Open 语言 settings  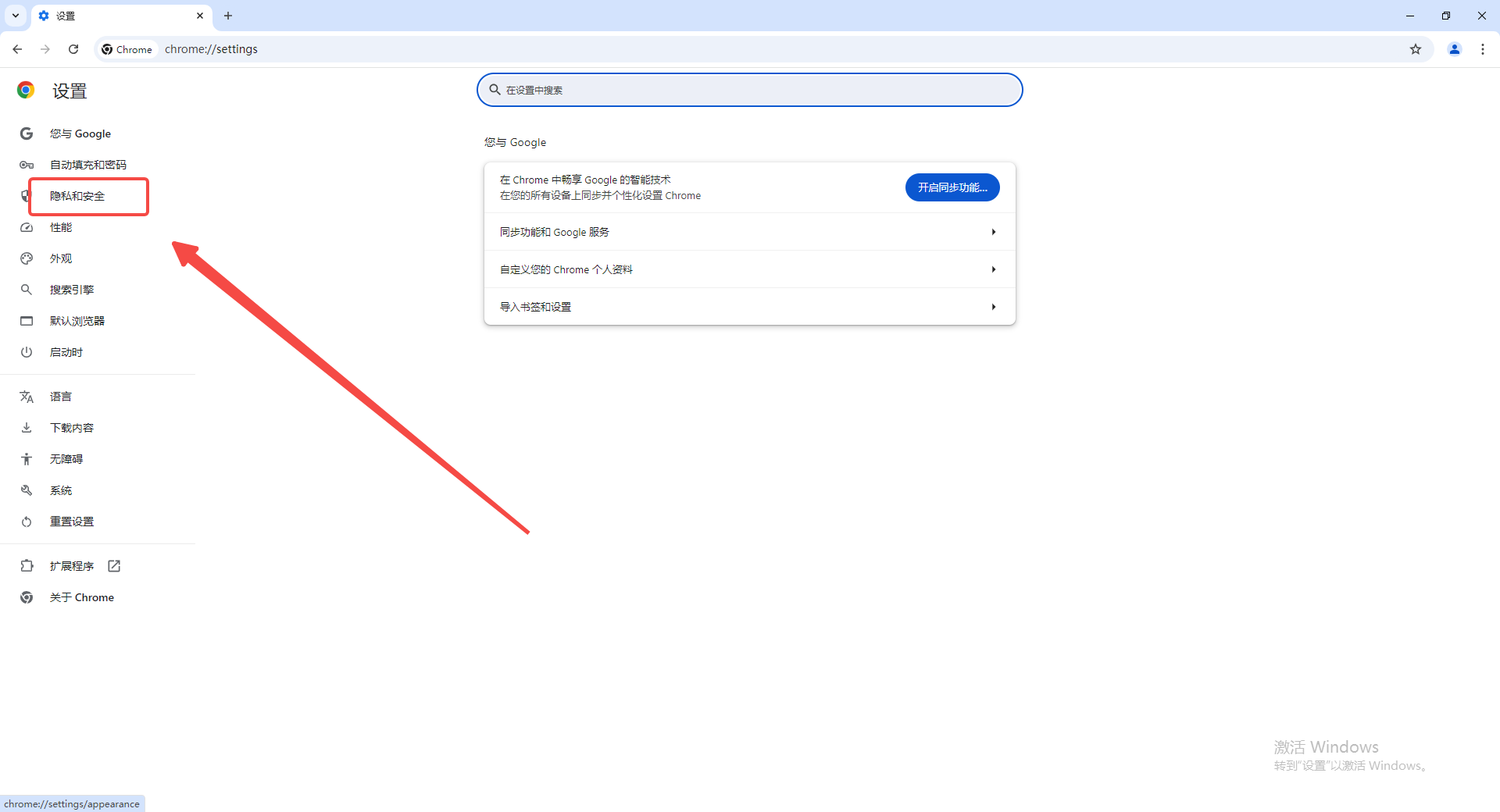tap(61, 397)
